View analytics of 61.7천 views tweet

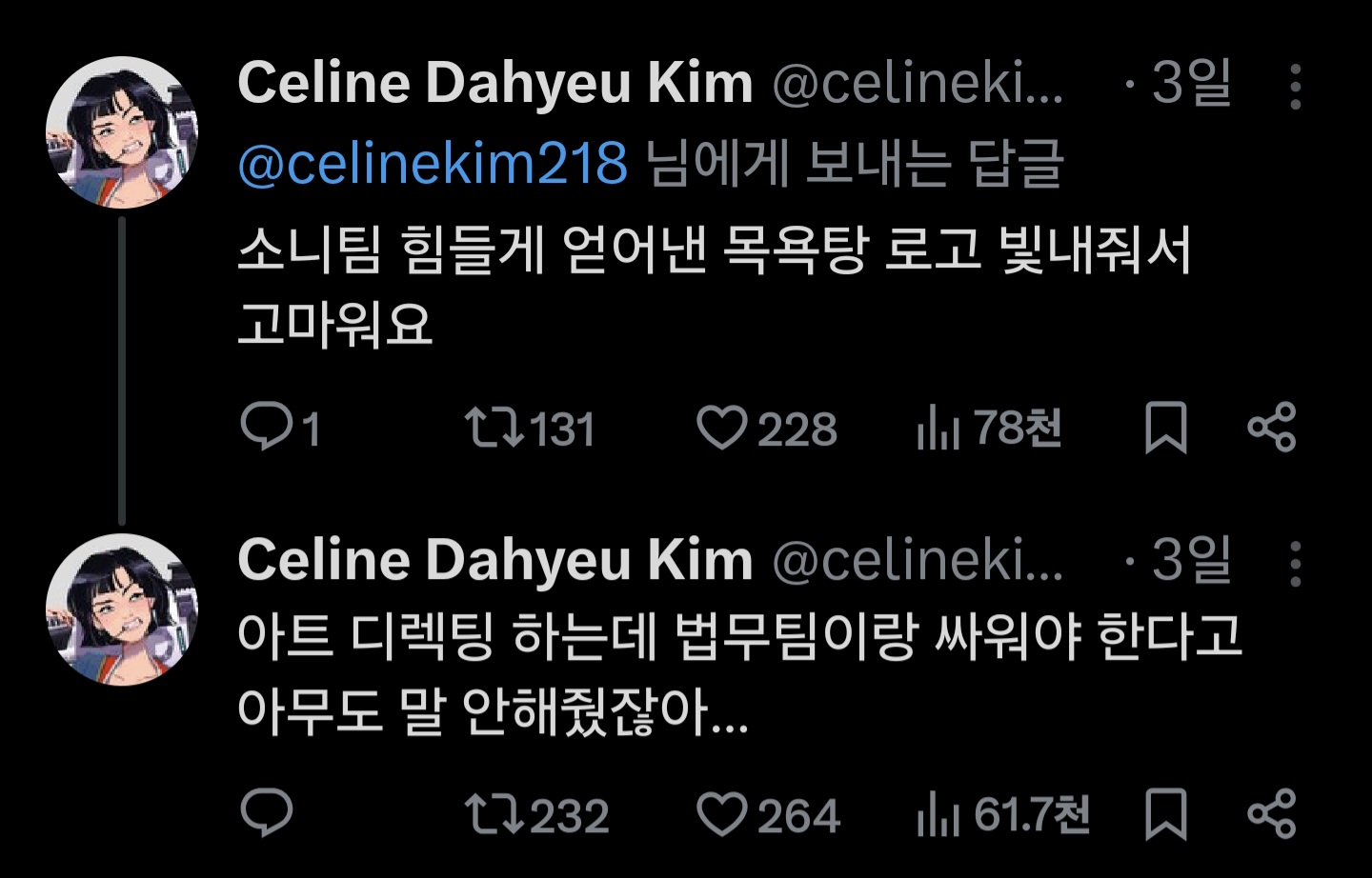point(938,816)
